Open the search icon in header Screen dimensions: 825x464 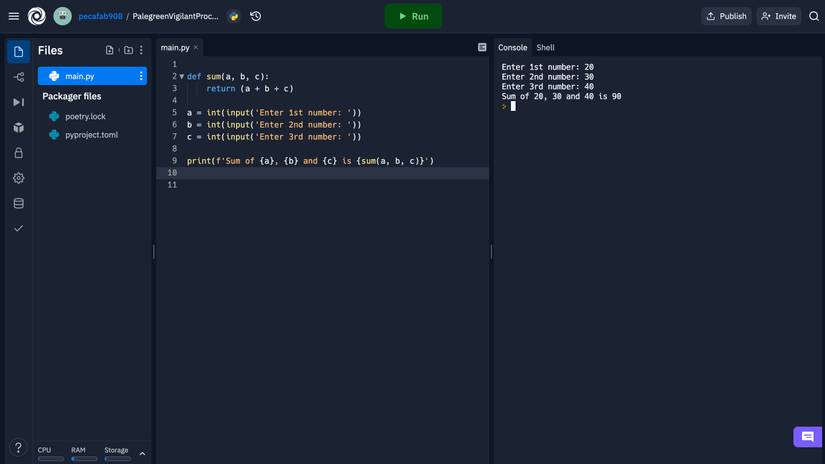[x=813, y=16]
